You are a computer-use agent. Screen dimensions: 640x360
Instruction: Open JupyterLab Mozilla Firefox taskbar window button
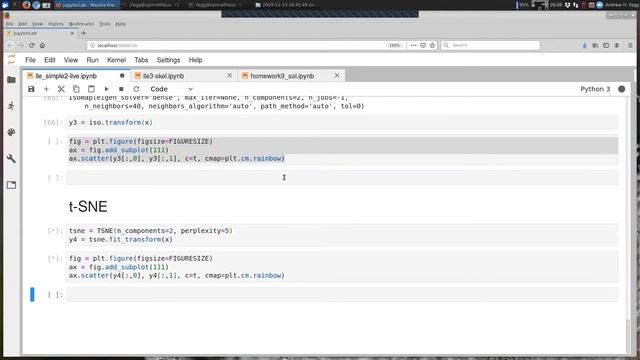86,5
